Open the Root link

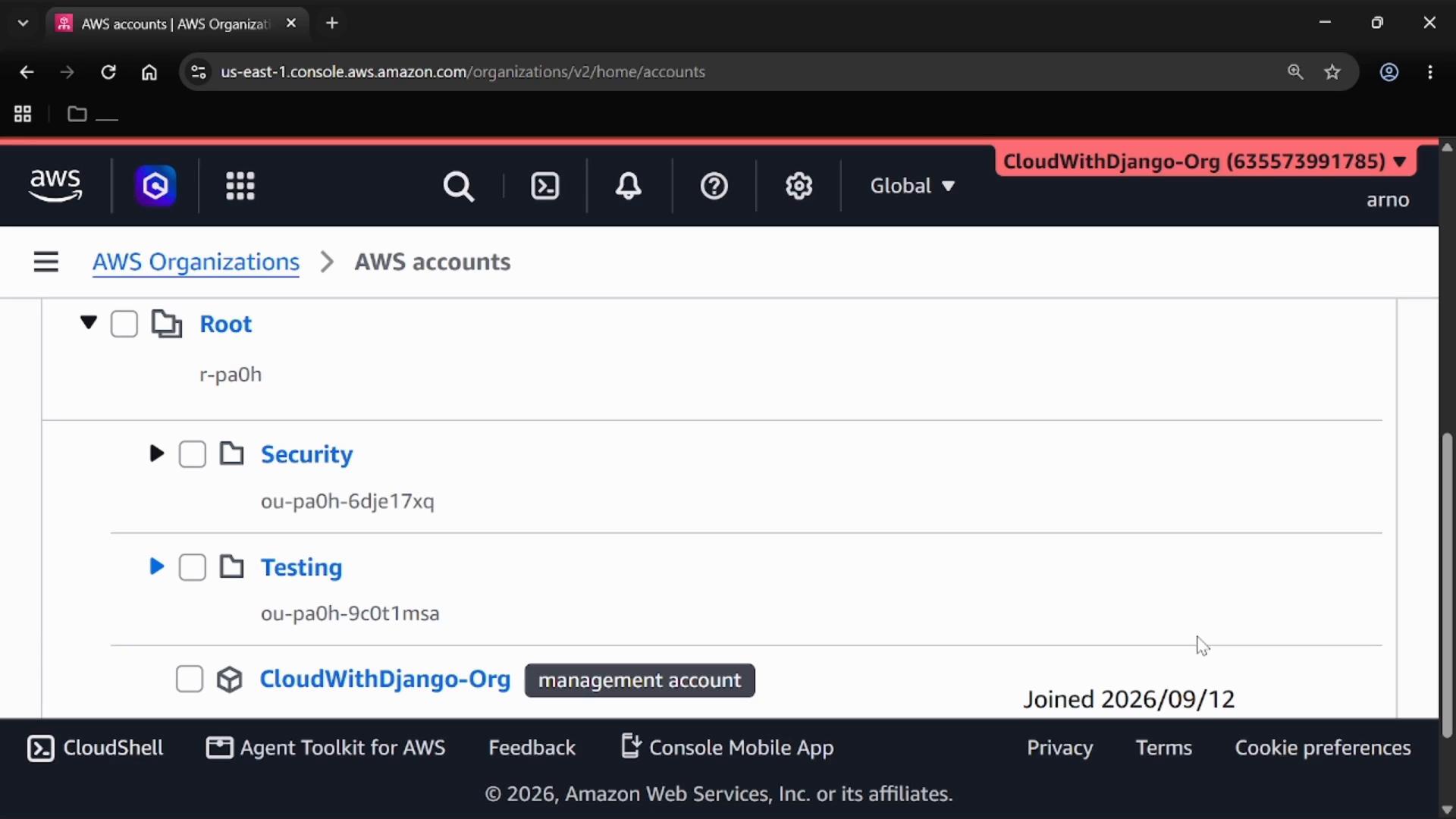pyautogui.click(x=225, y=324)
